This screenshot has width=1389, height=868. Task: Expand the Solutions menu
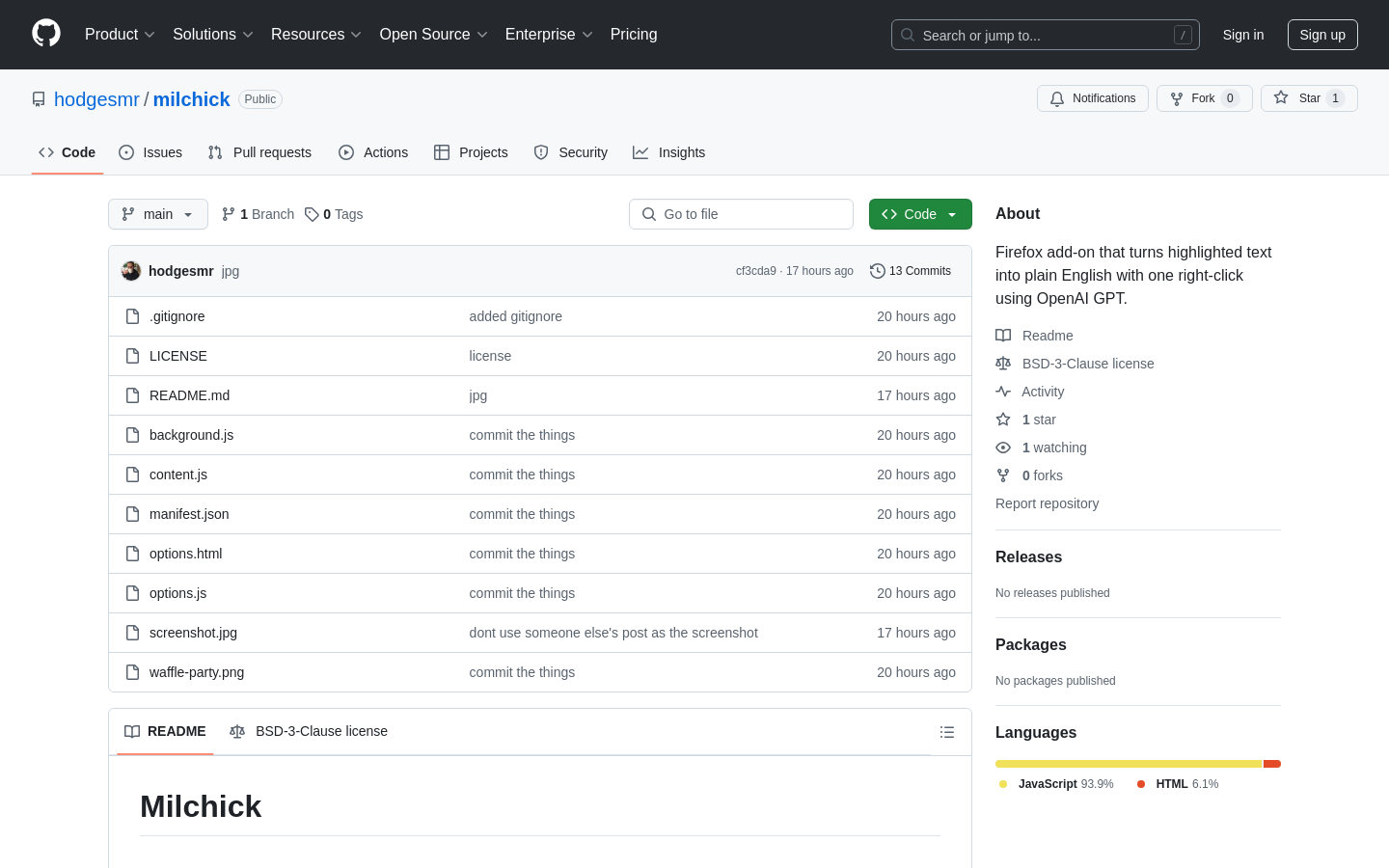click(x=213, y=35)
